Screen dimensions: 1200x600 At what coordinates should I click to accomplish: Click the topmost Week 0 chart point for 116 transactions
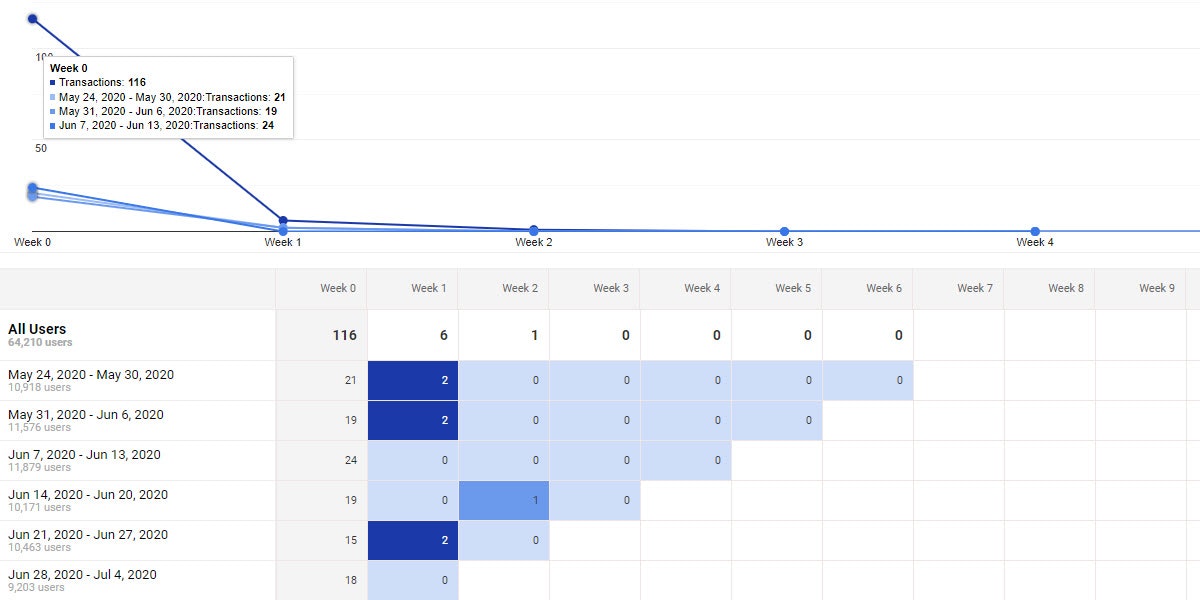tap(33, 19)
